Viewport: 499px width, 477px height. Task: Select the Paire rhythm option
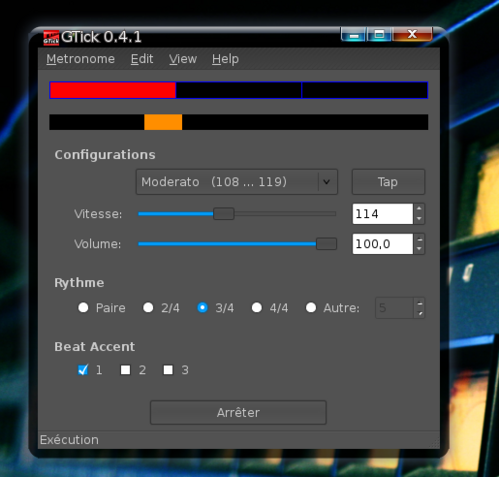click(83, 308)
